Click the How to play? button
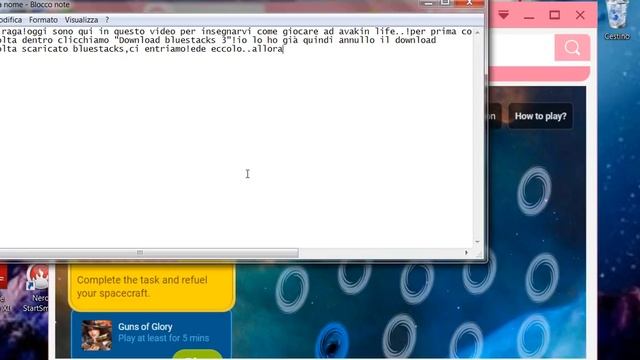 pos(540,116)
